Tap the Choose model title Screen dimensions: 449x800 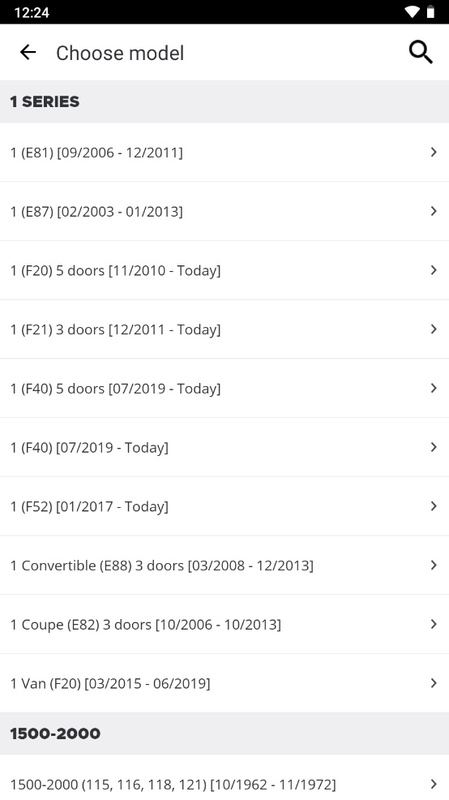click(120, 53)
